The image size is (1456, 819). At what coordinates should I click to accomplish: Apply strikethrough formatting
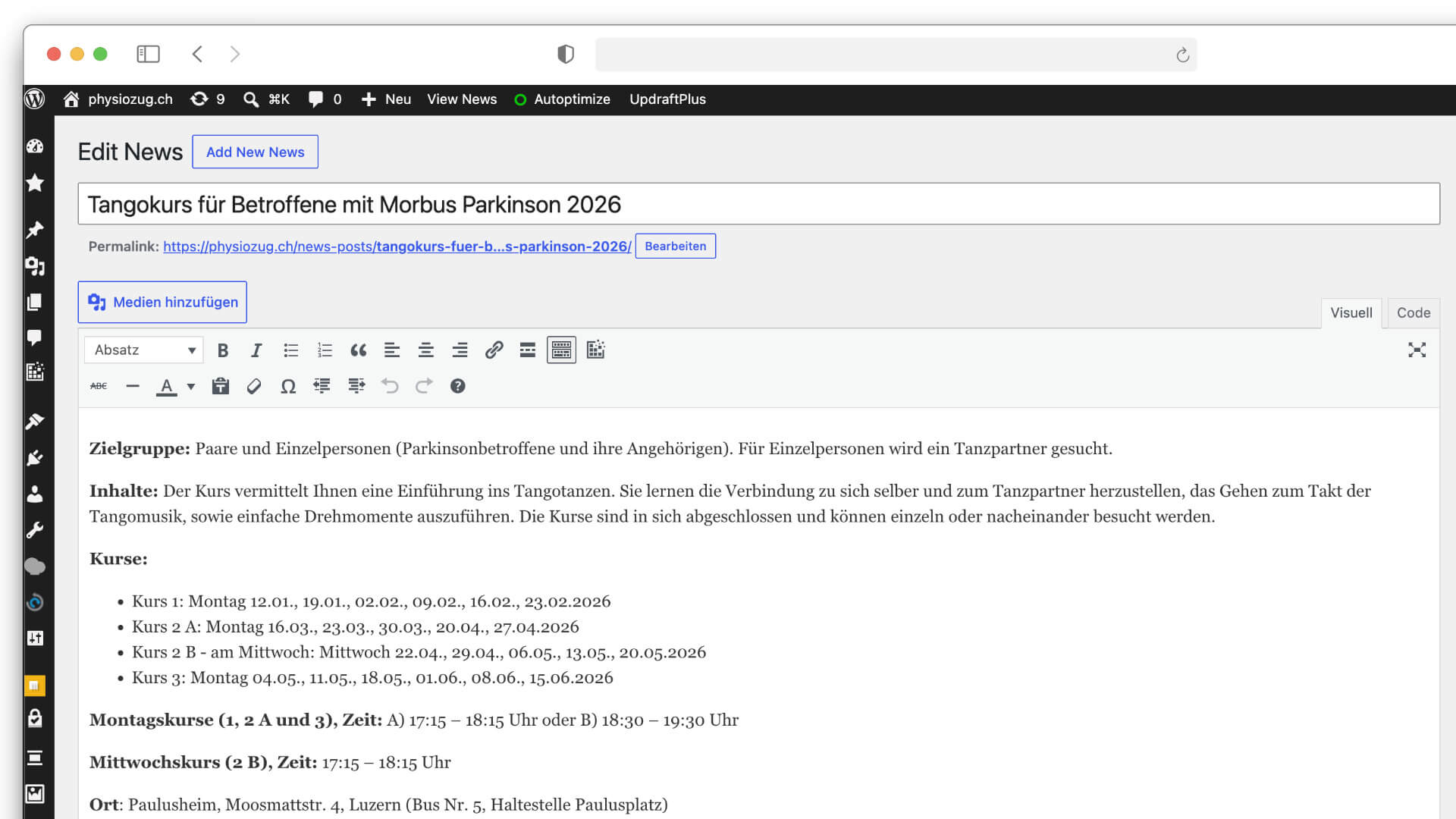click(99, 386)
